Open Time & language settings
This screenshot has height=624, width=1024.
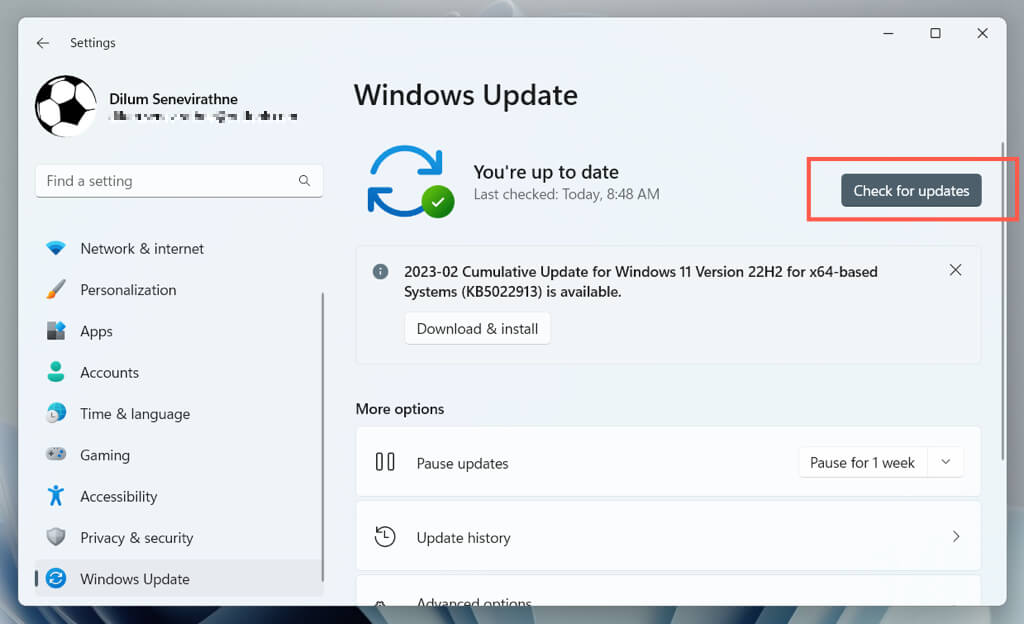point(135,414)
